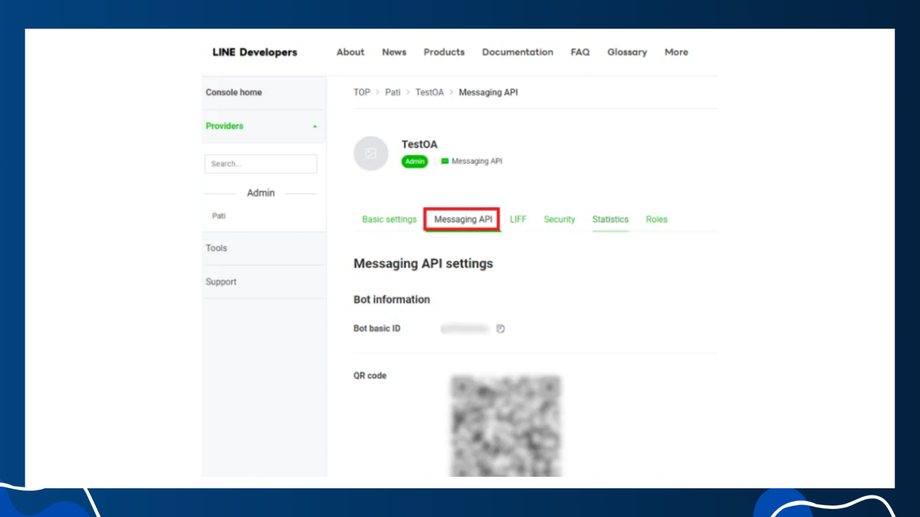This screenshot has height=517, width=920.
Task: Click the Messaging API channel type icon
Action: click(x=445, y=161)
